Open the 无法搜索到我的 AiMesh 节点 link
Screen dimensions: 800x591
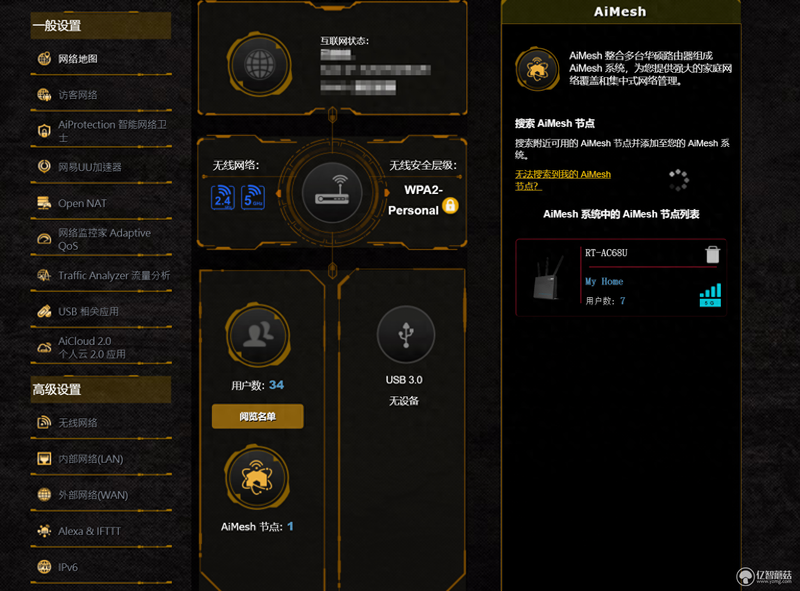pos(563,180)
